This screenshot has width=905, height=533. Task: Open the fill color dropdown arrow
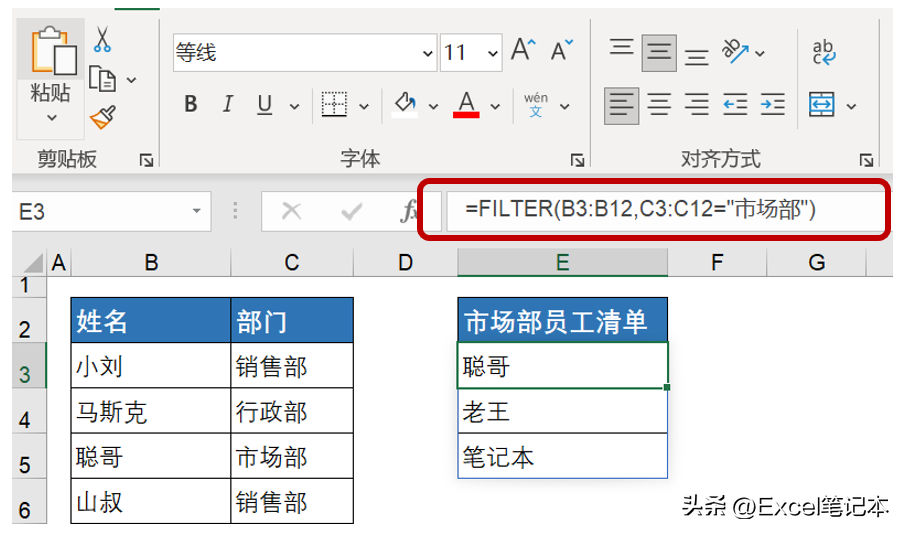click(433, 106)
